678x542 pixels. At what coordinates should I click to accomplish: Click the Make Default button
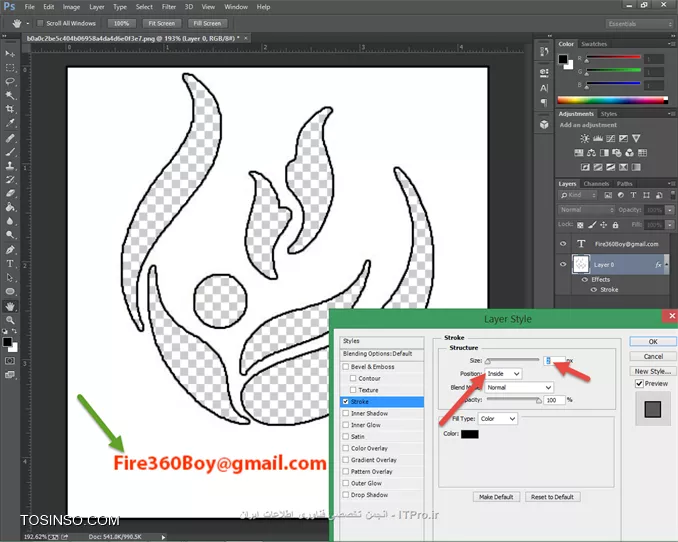pos(496,497)
